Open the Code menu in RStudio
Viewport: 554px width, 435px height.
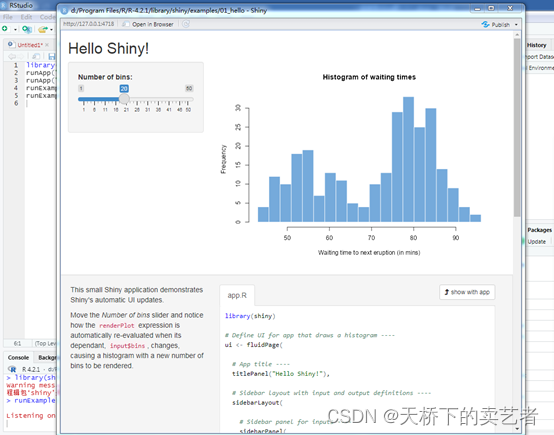click(x=47, y=17)
